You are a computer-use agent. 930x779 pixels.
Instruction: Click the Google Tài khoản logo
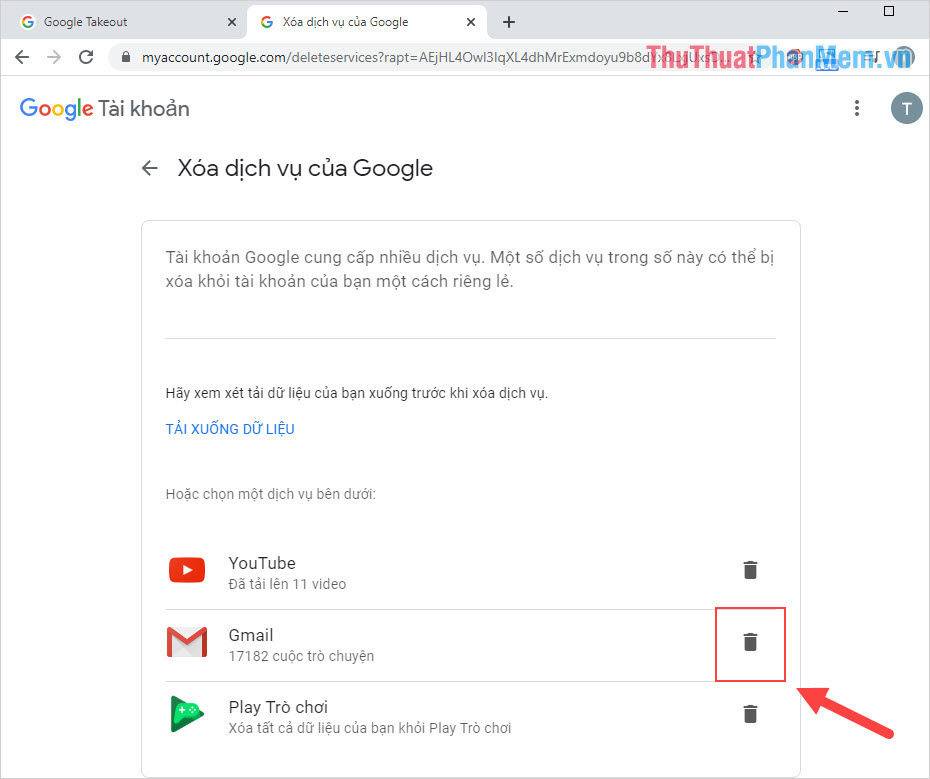click(x=104, y=109)
